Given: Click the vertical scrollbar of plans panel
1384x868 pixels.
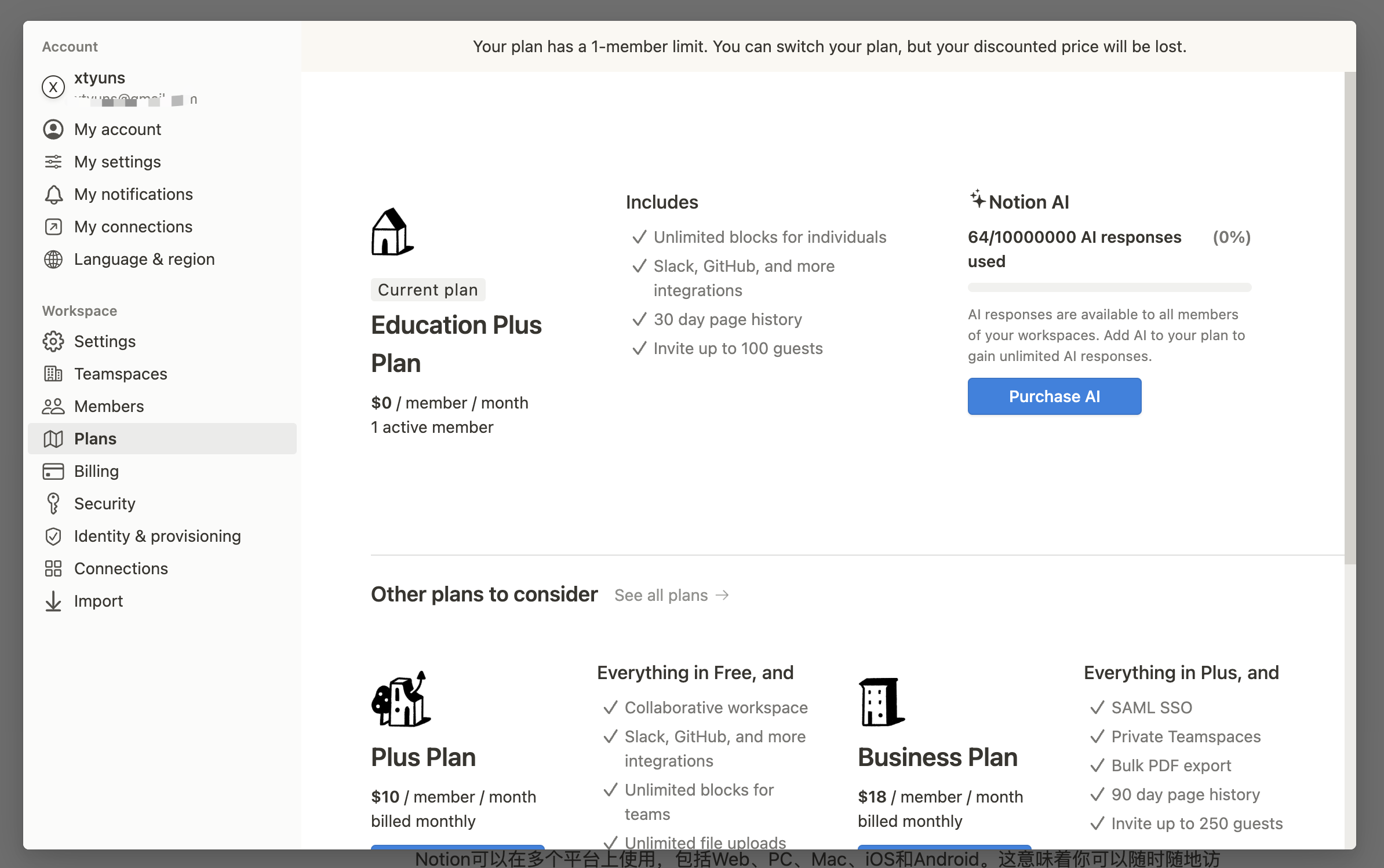Looking at the screenshot, I should [1350, 318].
